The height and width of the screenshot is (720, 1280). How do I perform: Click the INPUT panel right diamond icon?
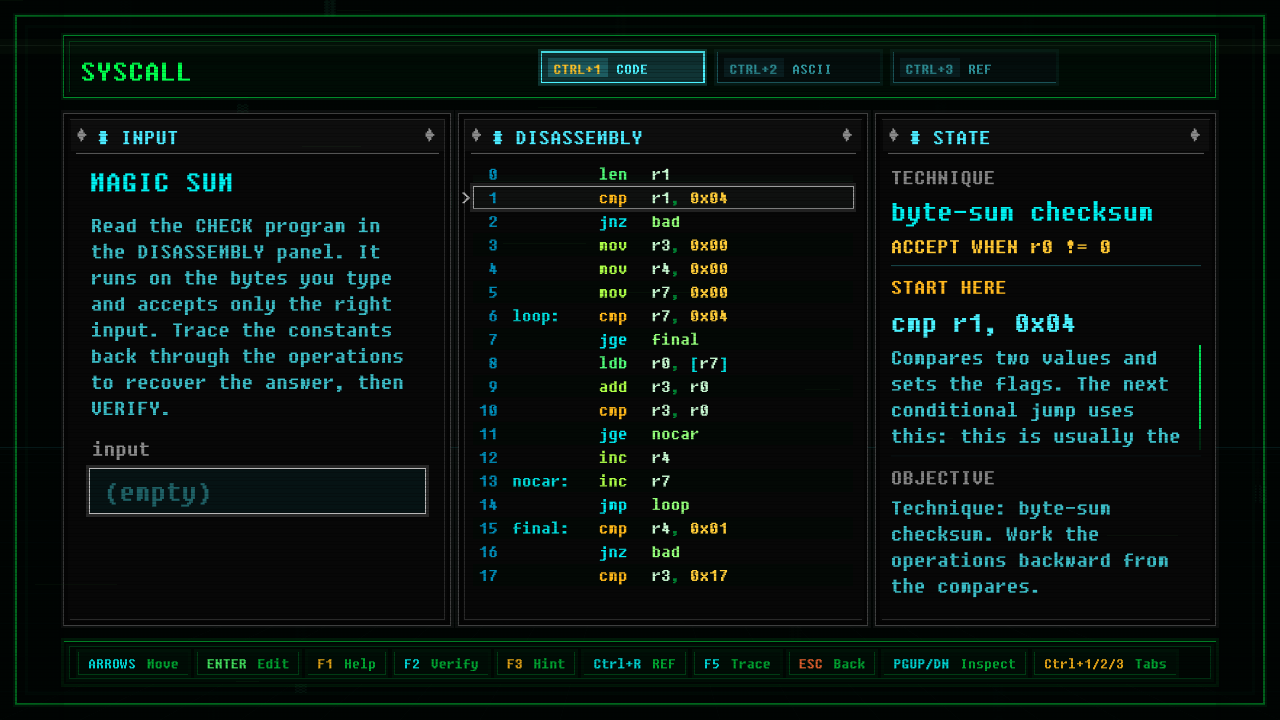point(430,136)
